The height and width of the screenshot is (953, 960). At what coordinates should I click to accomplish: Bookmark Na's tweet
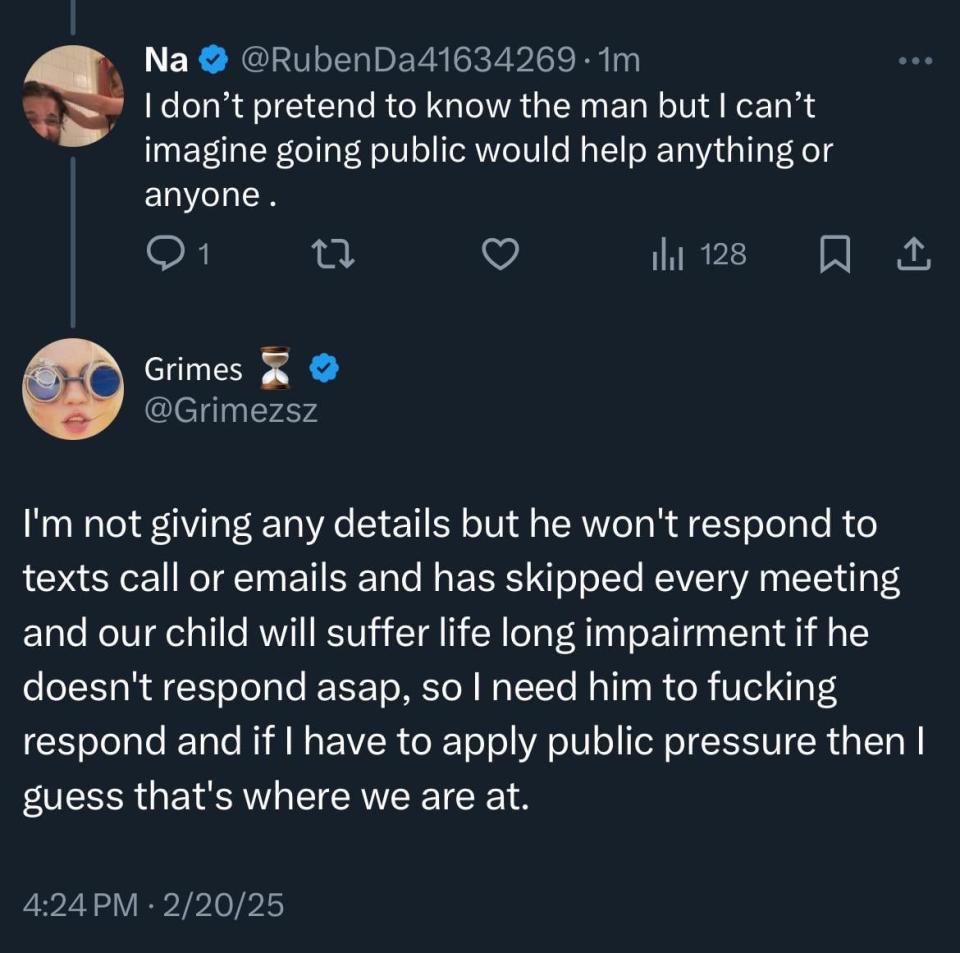(x=832, y=256)
